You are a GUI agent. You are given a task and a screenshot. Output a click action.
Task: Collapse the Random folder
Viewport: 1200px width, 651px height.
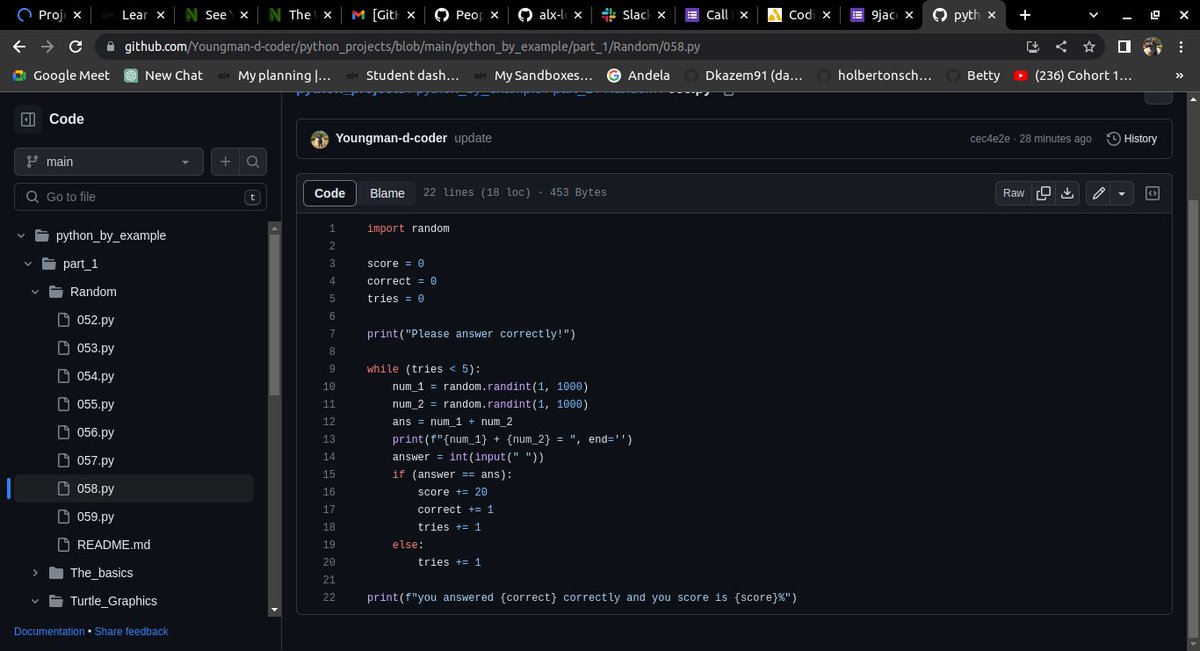33,291
